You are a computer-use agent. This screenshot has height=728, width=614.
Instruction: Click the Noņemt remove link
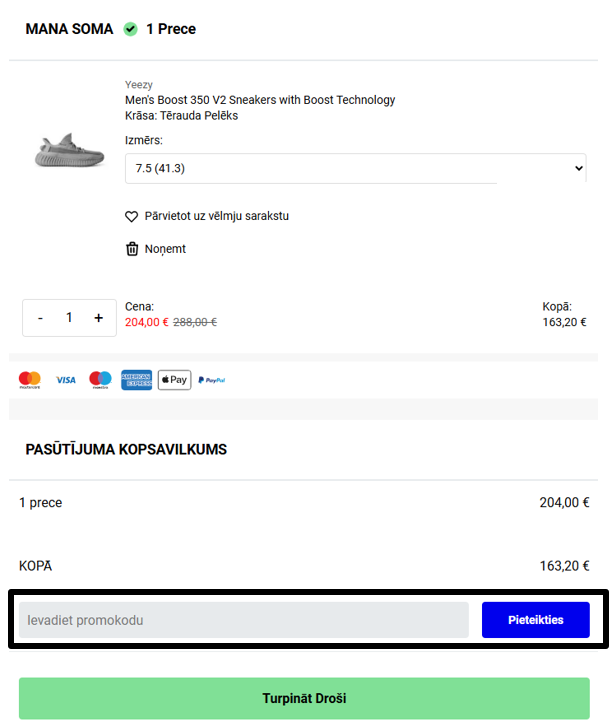[164, 249]
